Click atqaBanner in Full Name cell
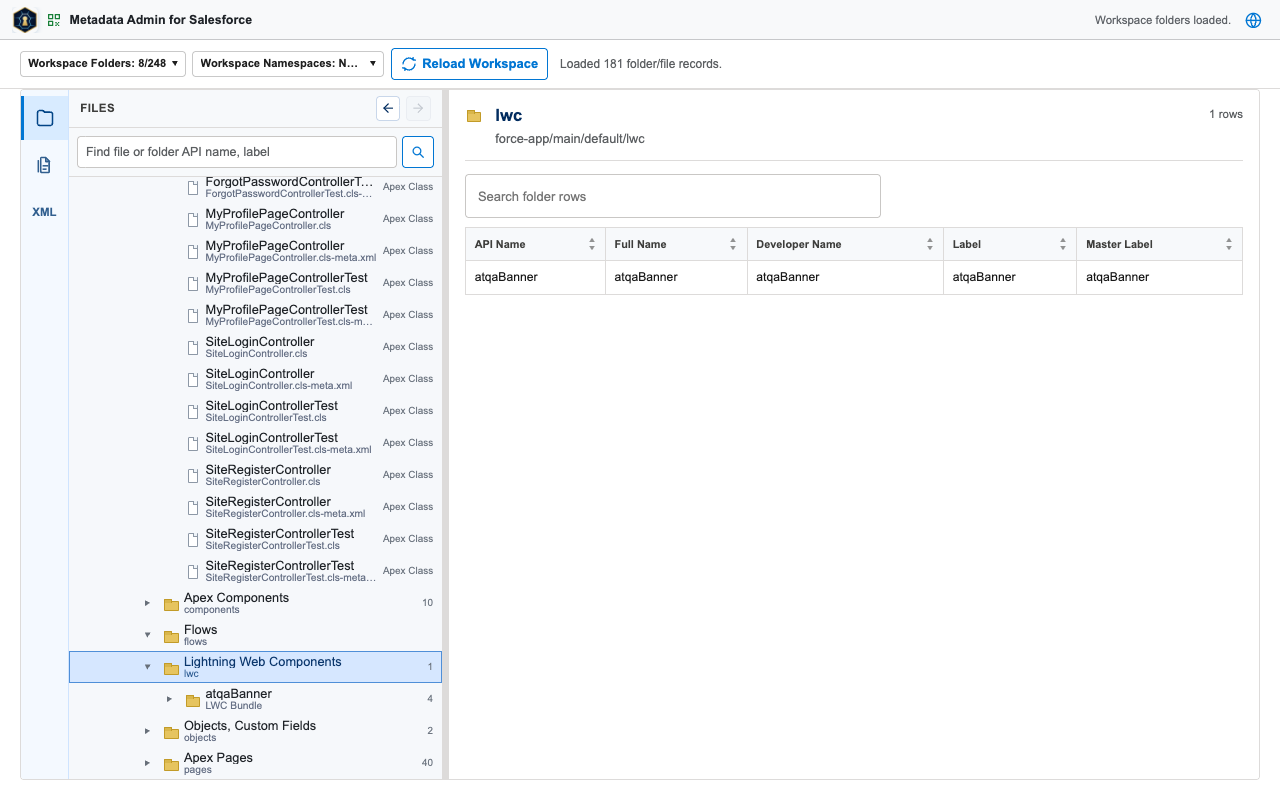Image resolution: width=1280 pixels, height=800 pixels. pos(646,277)
